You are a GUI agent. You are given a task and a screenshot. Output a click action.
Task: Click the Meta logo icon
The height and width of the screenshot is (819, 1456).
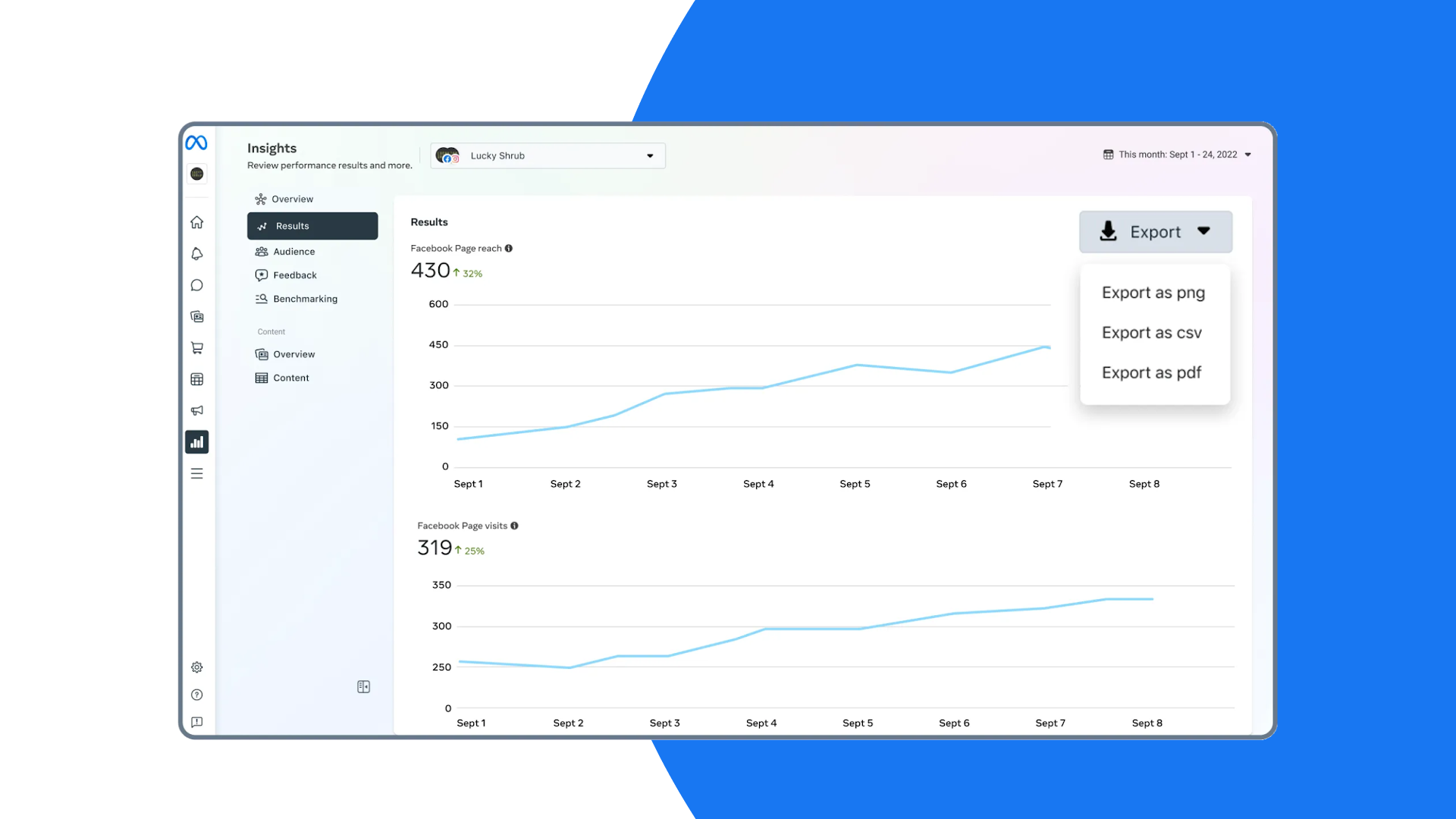(196, 143)
